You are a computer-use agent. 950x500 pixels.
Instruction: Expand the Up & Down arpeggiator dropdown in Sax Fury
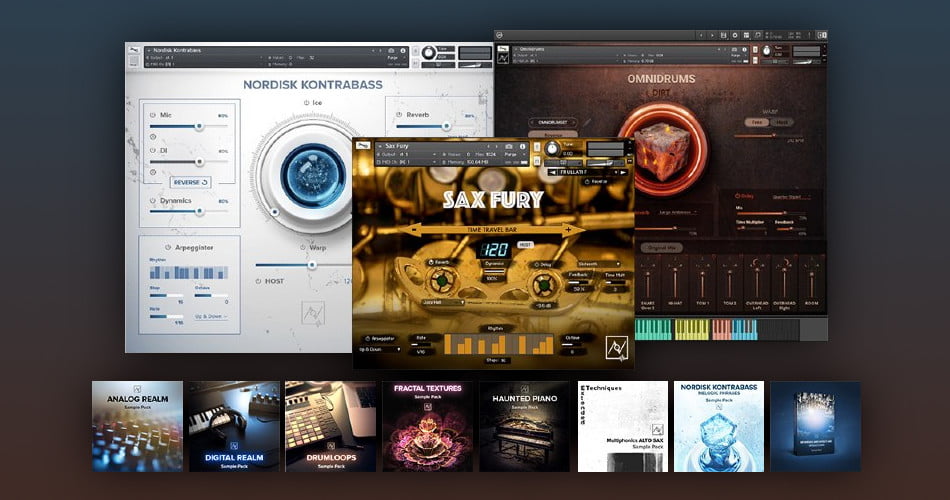point(380,349)
